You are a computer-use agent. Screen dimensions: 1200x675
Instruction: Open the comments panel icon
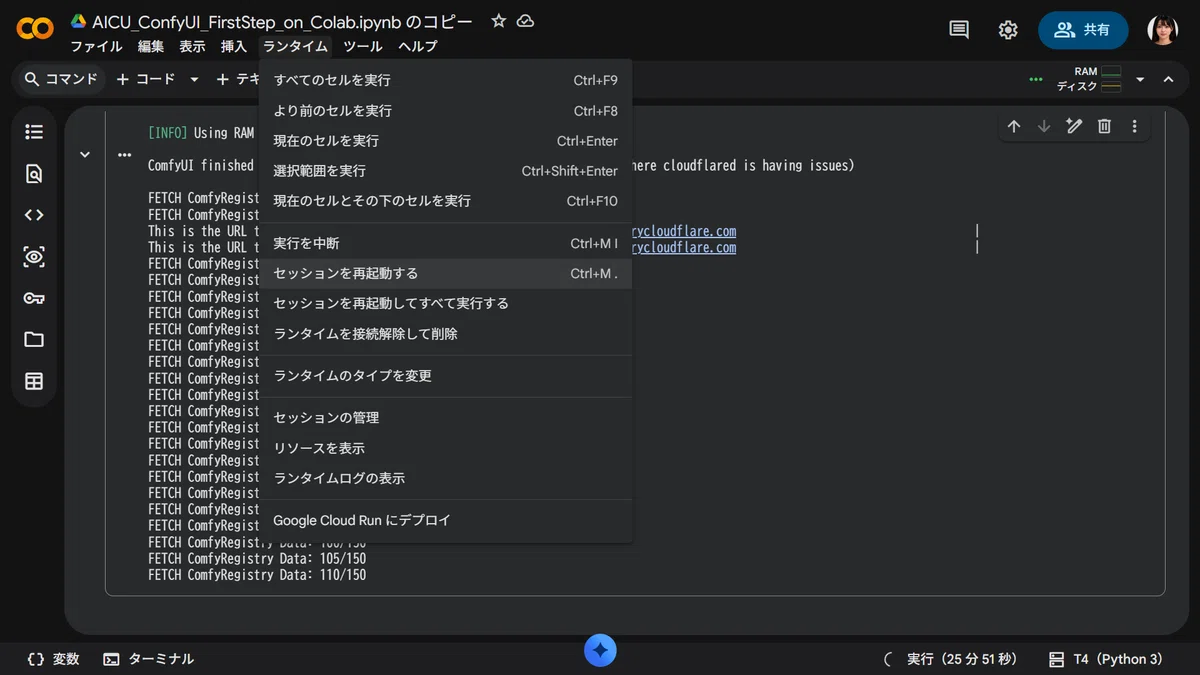[959, 30]
